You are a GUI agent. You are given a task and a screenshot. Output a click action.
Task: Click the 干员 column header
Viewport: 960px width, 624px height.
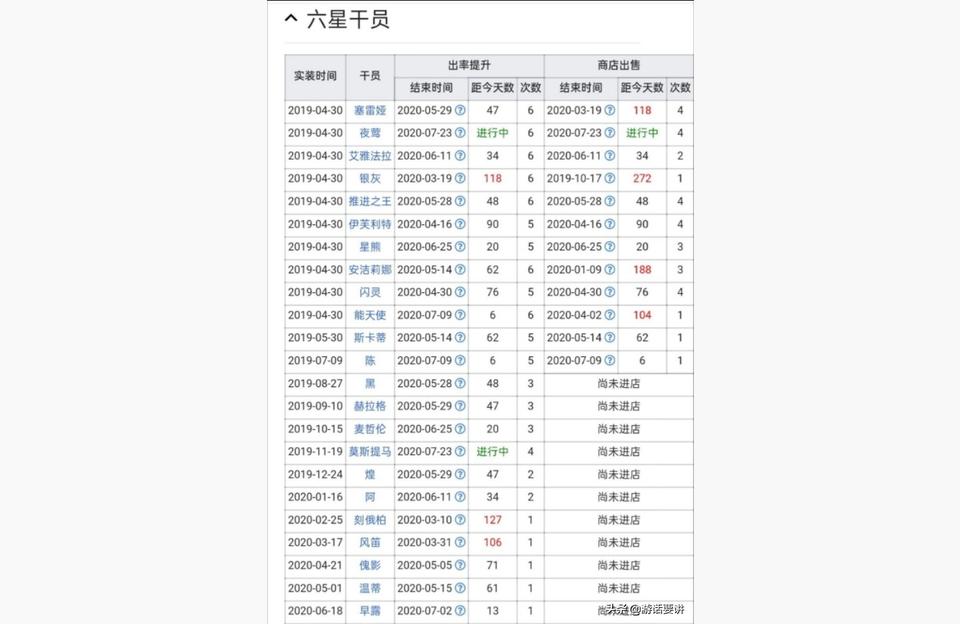click(x=370, y=77)
